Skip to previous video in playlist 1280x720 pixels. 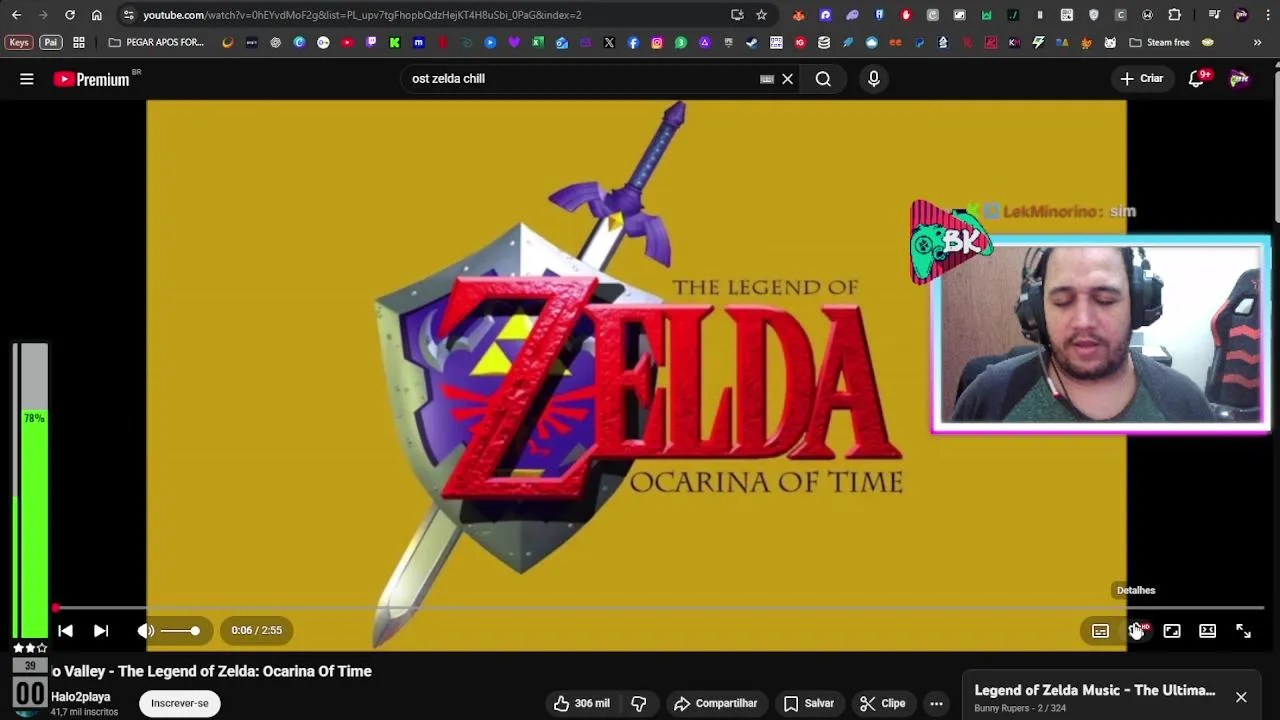(x=65, y=630)
